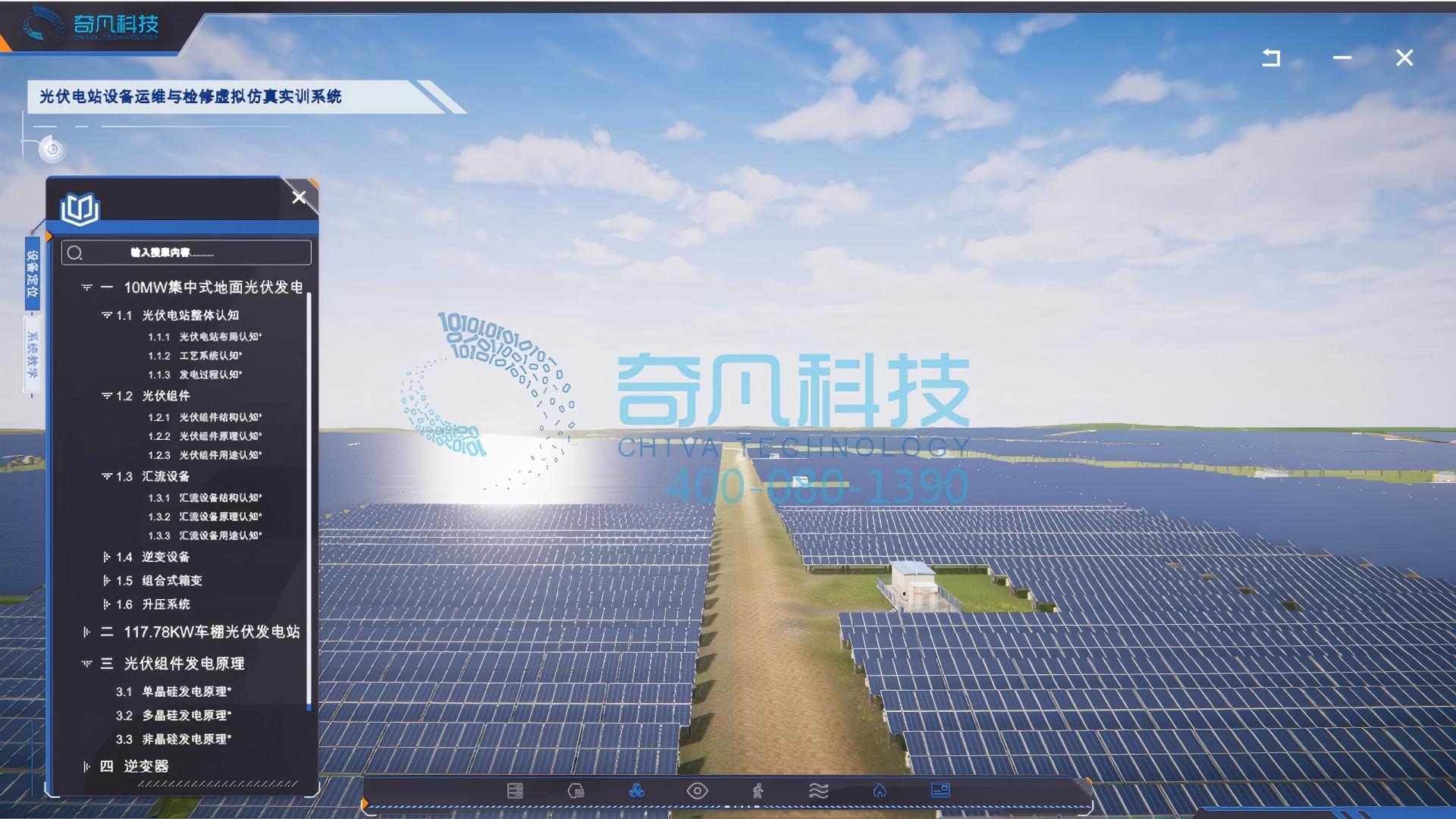Click the 奇风科技 logo at top left

91,27
